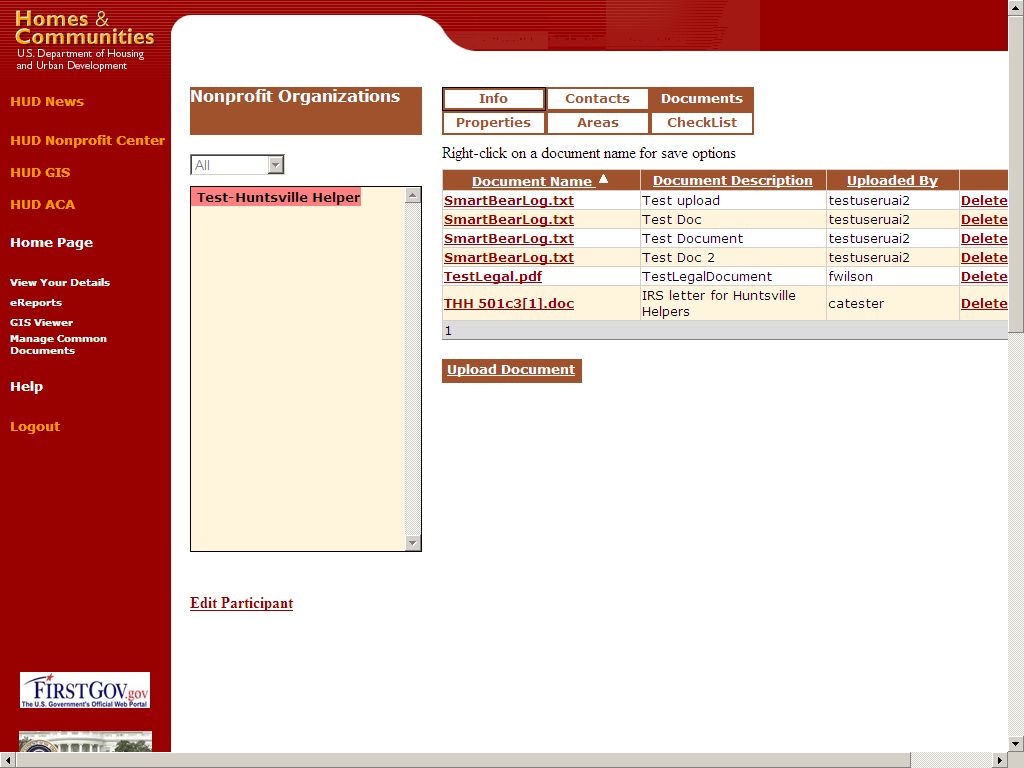Image resolution: width=1024 pixels, height=768 pixels.
Task: Open the Info tab
Action: point(493,99)
